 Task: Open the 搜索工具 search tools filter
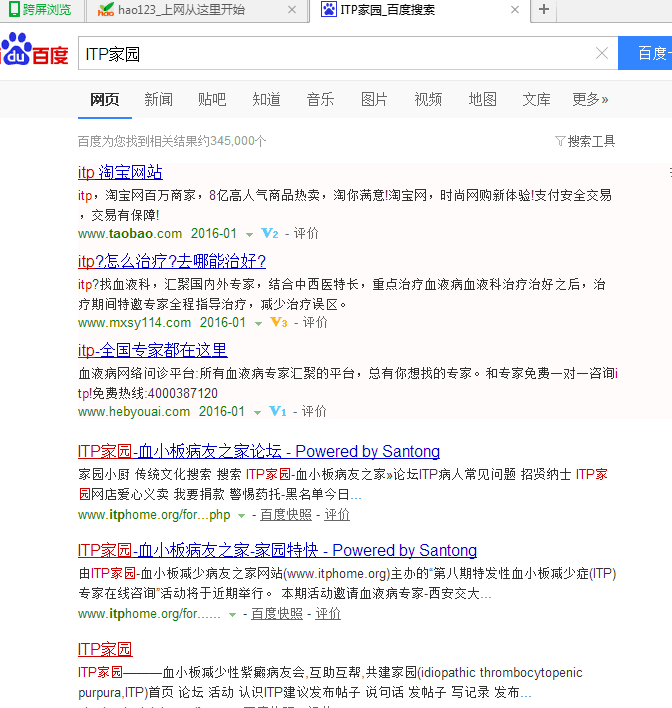pos(585,141)
